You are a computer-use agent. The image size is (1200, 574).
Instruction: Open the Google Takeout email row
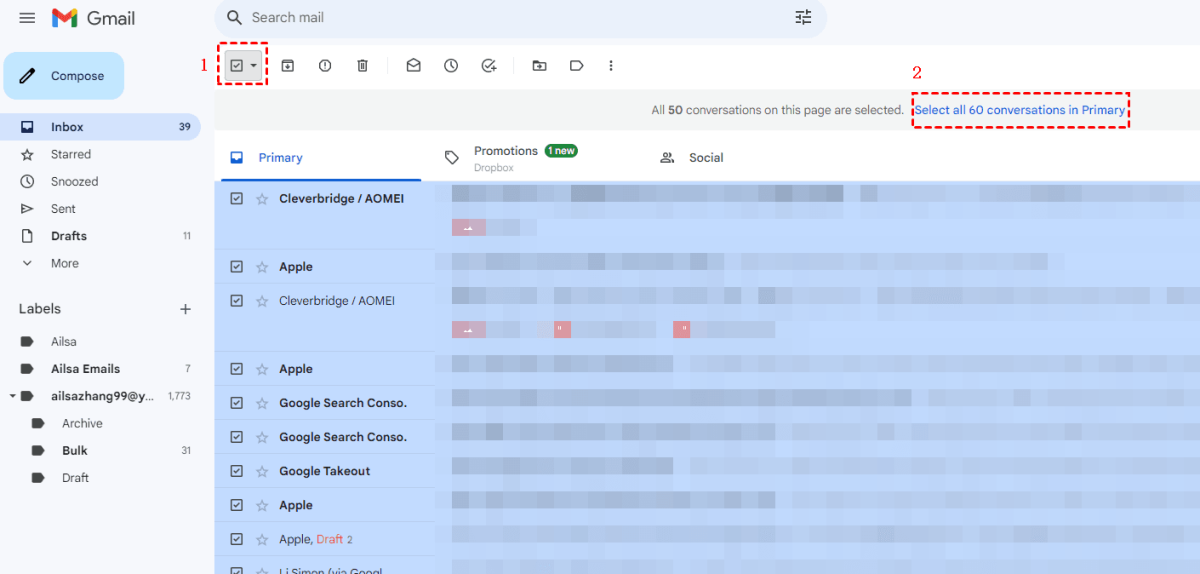tap(707, 471)
